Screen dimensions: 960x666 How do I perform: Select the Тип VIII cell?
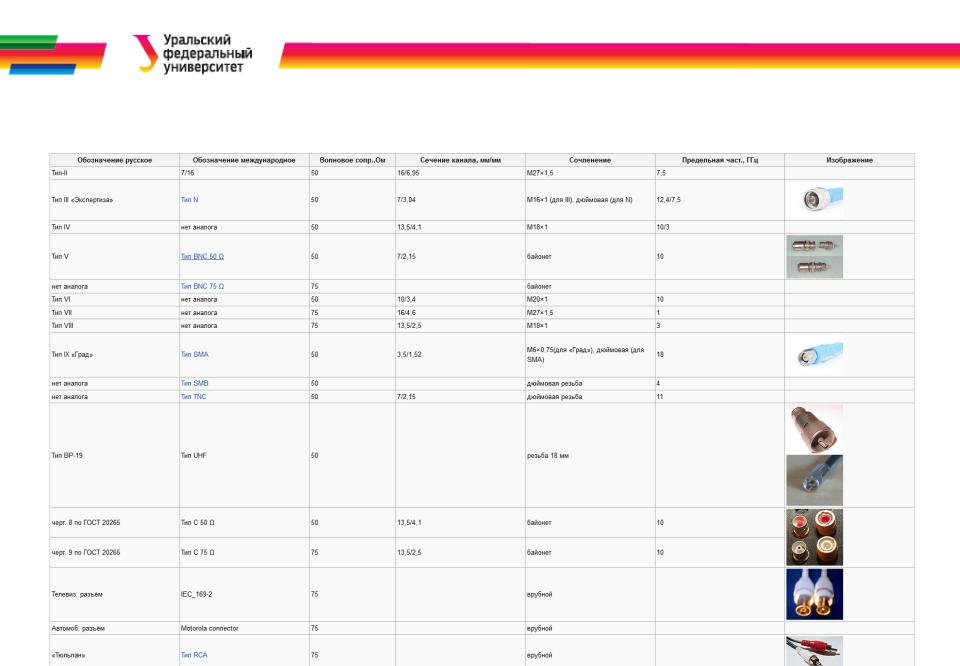(x=114, y=326)
